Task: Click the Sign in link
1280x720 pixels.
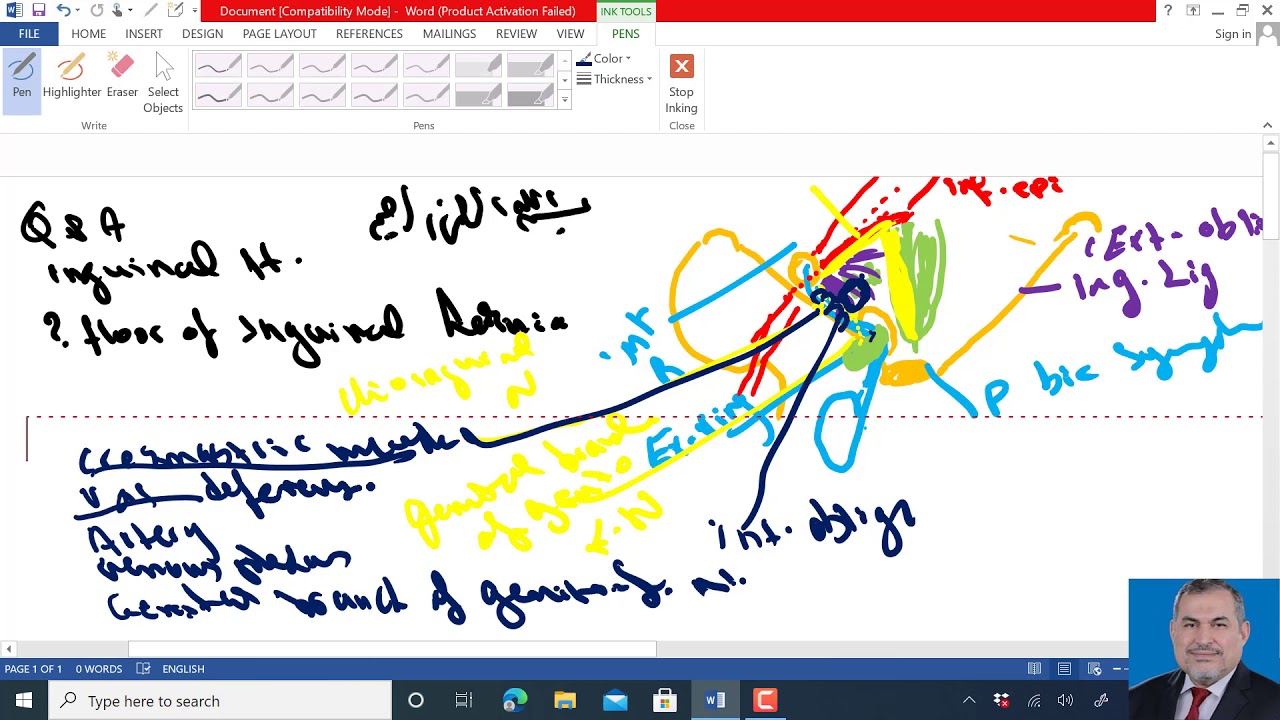Action: click(x=1232, y=34)
